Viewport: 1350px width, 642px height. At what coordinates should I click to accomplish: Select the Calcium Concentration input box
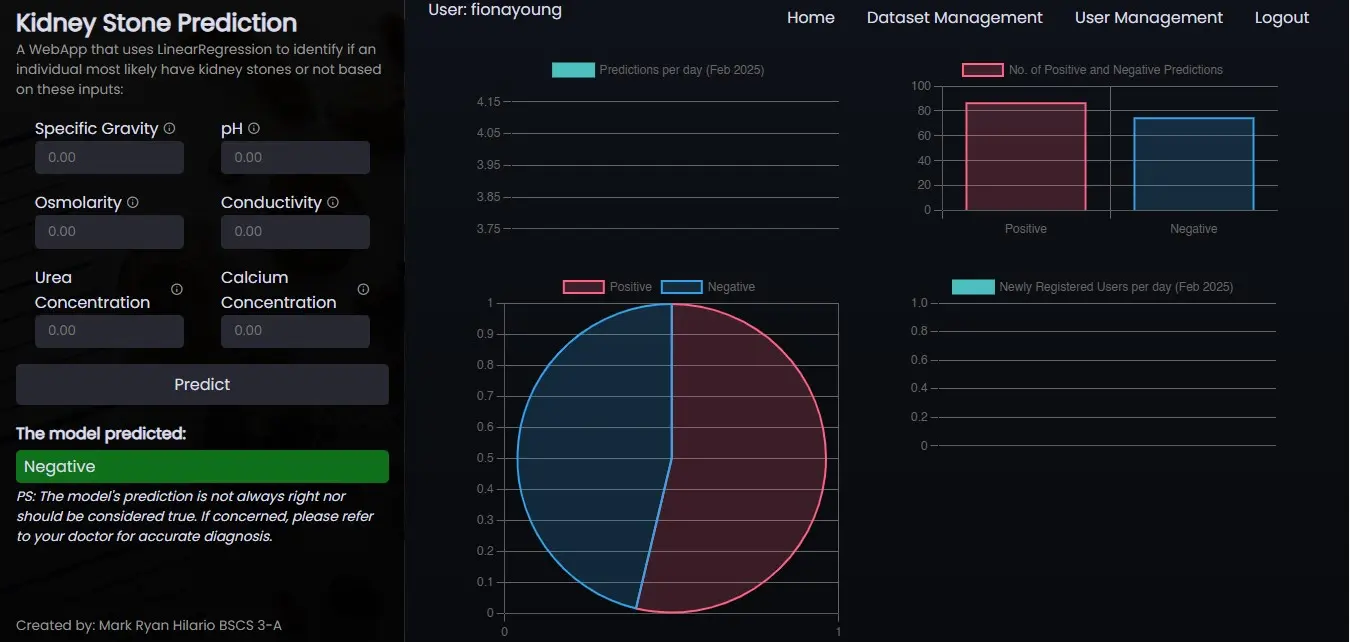point(295,331)
